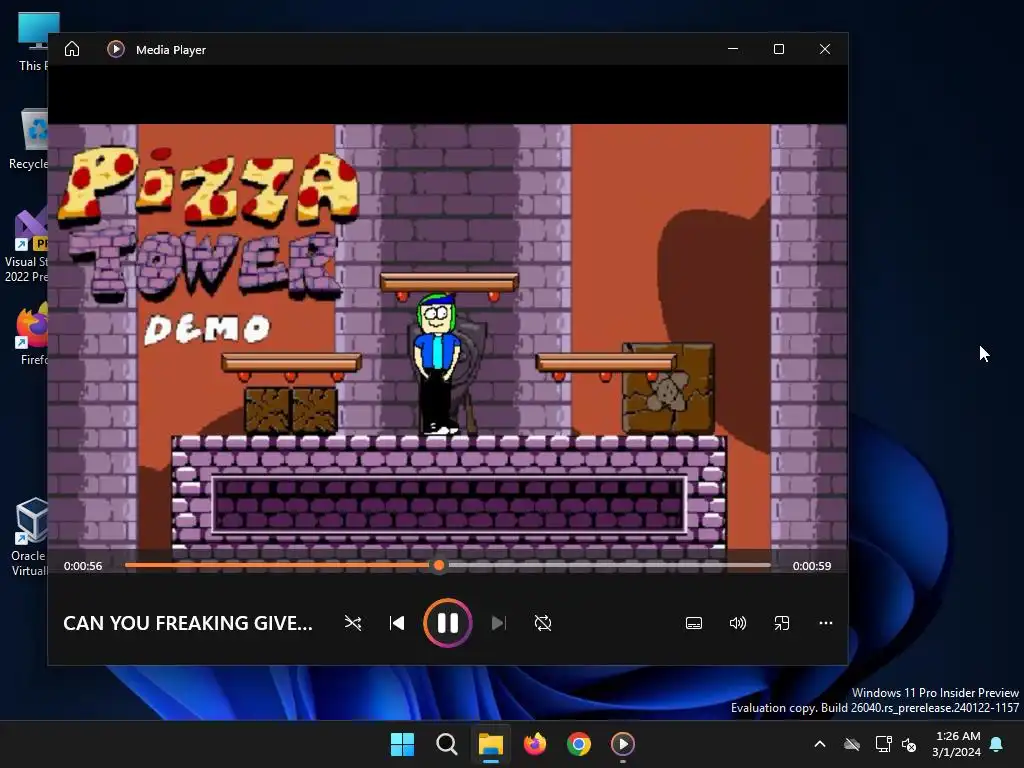Image resolution: width=1024 pixels, height=768 pixels.
Task: Open the clock showing 1:26 AM
Action: [957, 744]
